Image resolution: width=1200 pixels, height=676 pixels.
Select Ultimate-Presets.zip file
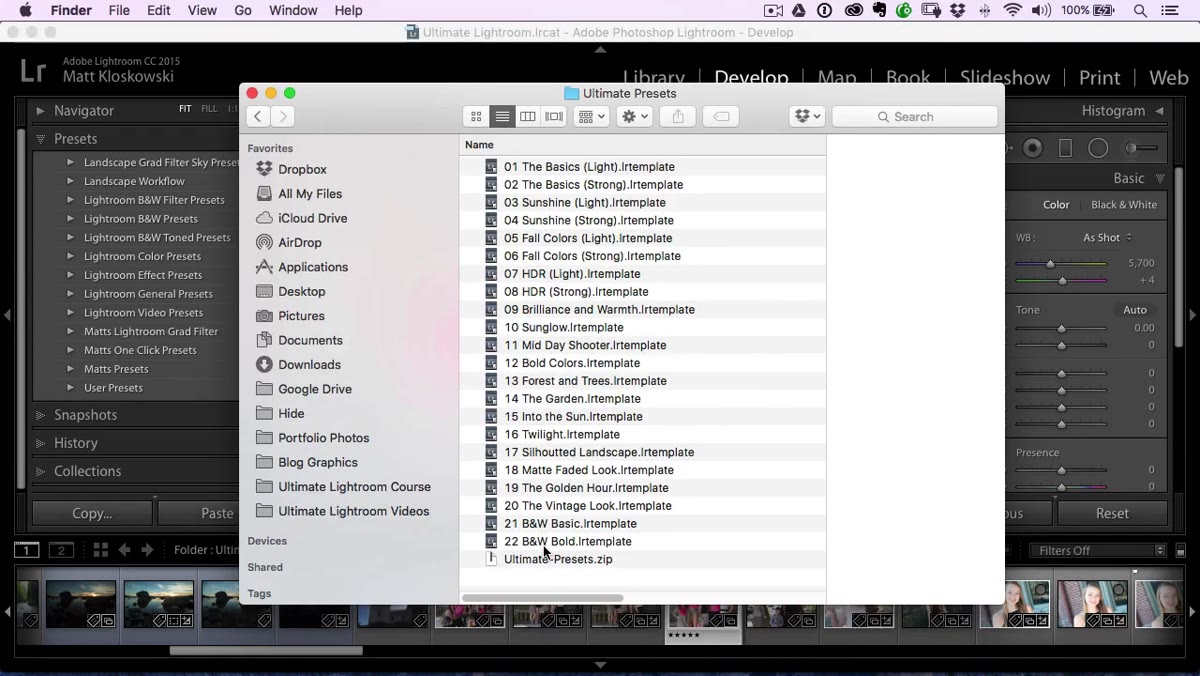tap(558, 559)
